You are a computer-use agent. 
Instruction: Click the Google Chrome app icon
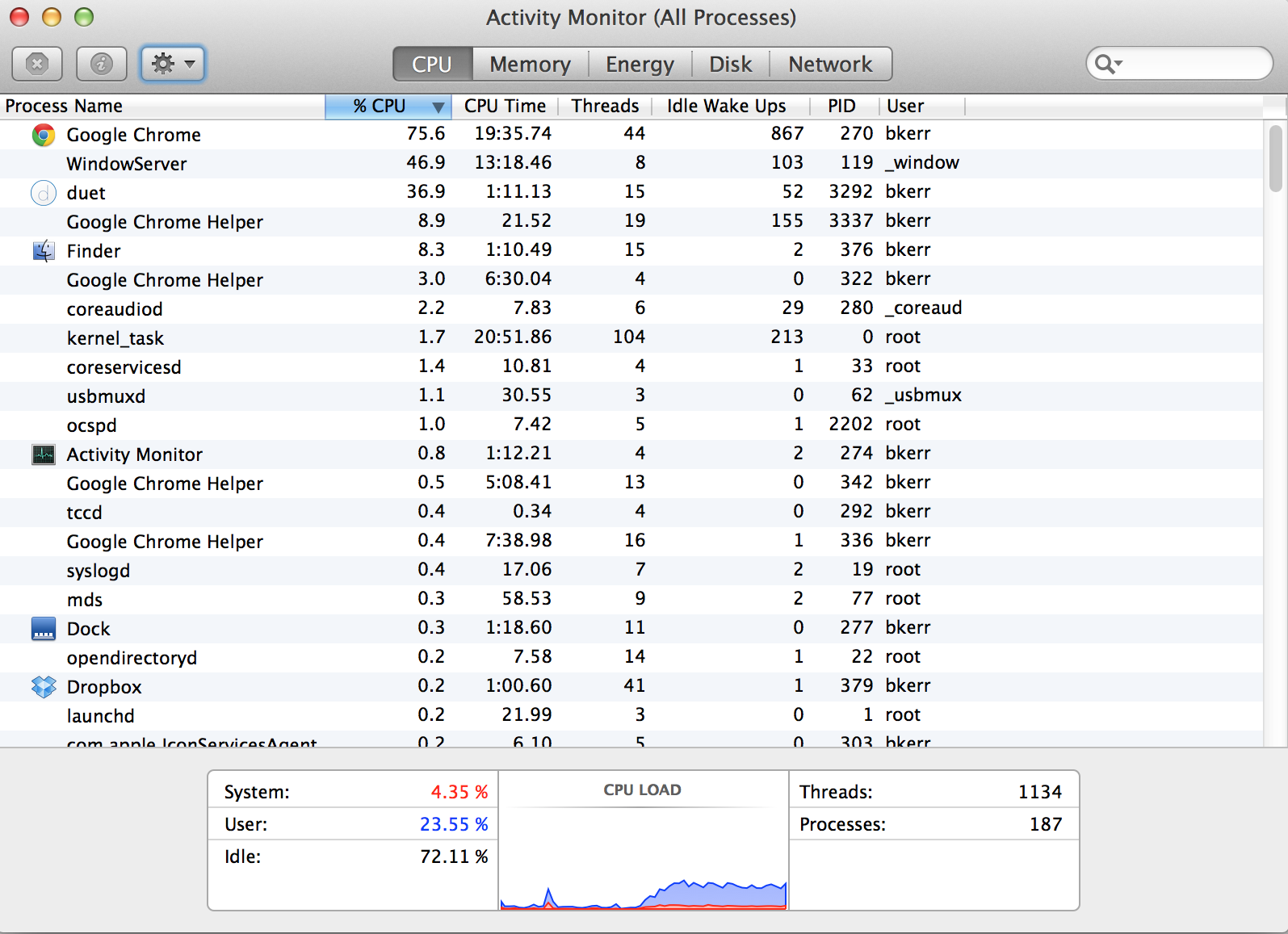tap(44, 135)
